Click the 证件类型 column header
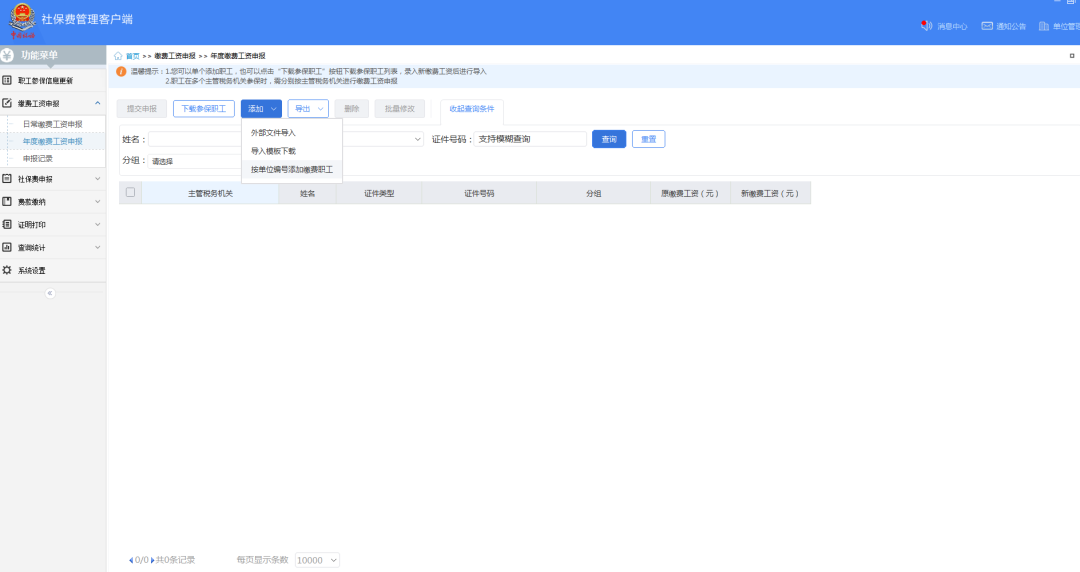 click(x=379, y=194)
